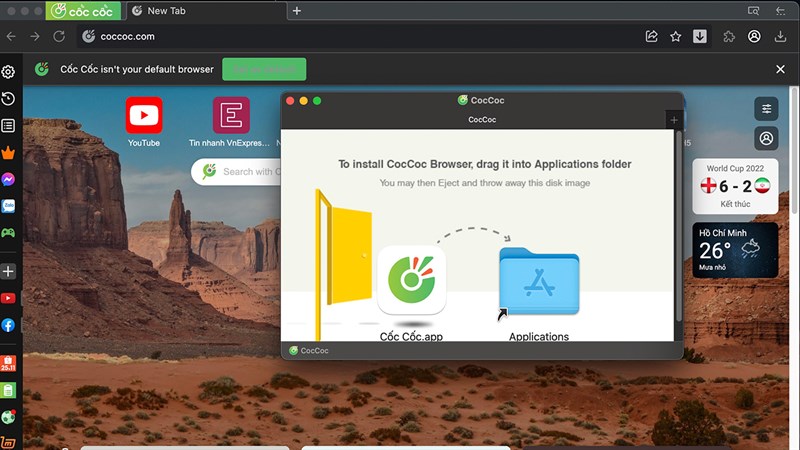The width and height of the screenshot is (800, 450).
Task: Open the YouTube speed dial tile
Action: coord(144,122)
